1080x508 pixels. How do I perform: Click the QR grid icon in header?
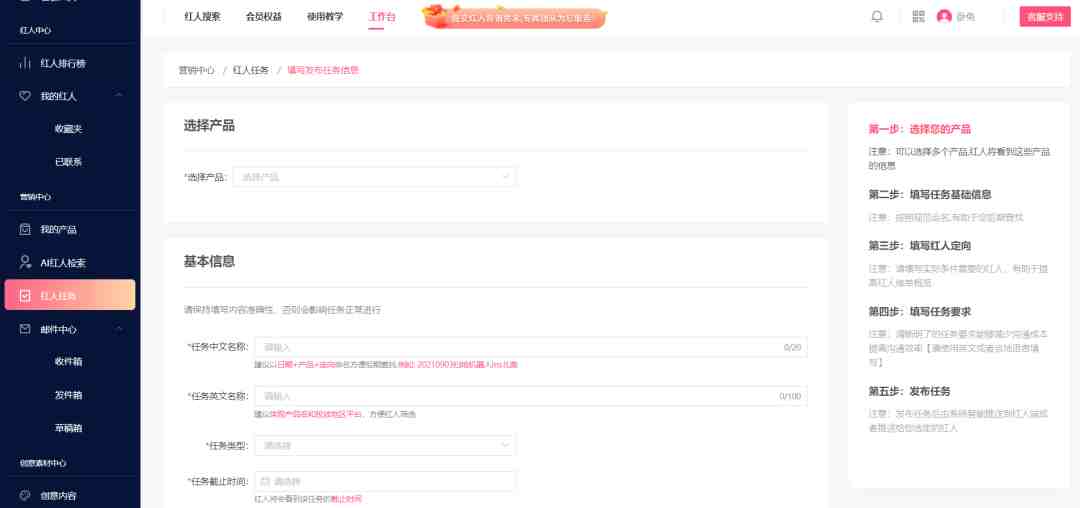tap(918, 17)
